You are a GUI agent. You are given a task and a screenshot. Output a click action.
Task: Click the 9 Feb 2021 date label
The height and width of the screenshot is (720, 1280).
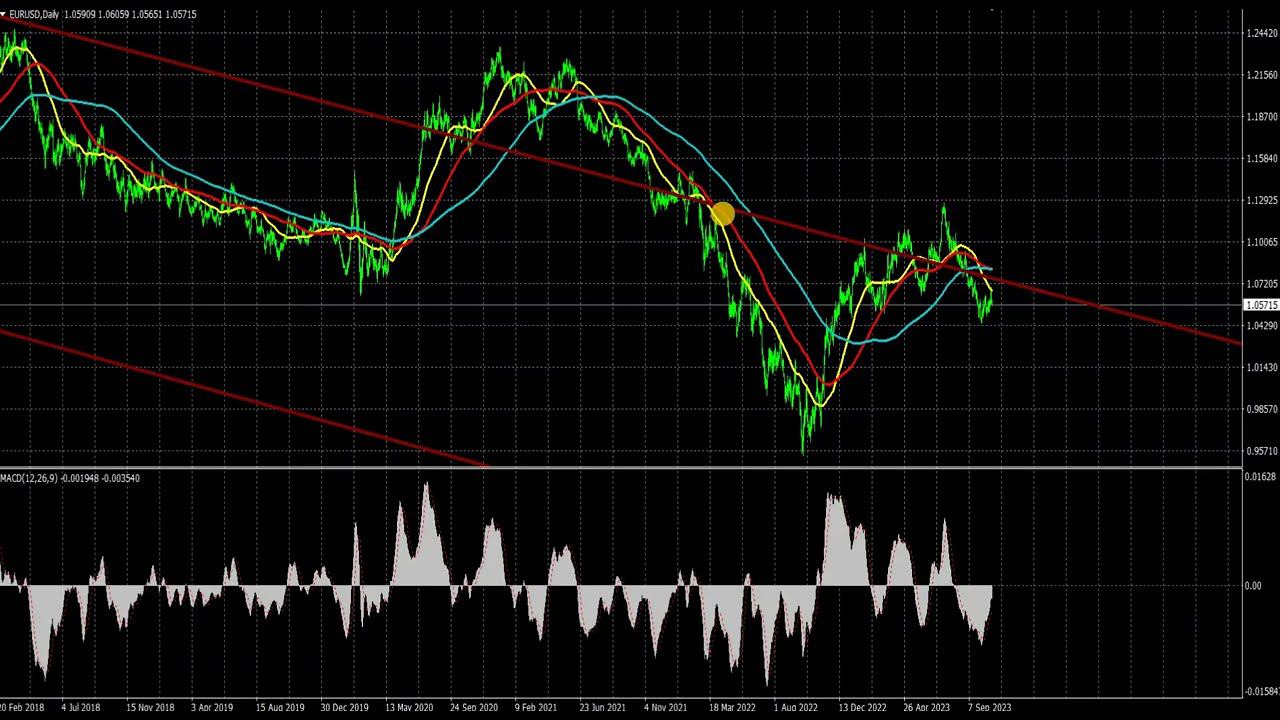tap(536, 708)
